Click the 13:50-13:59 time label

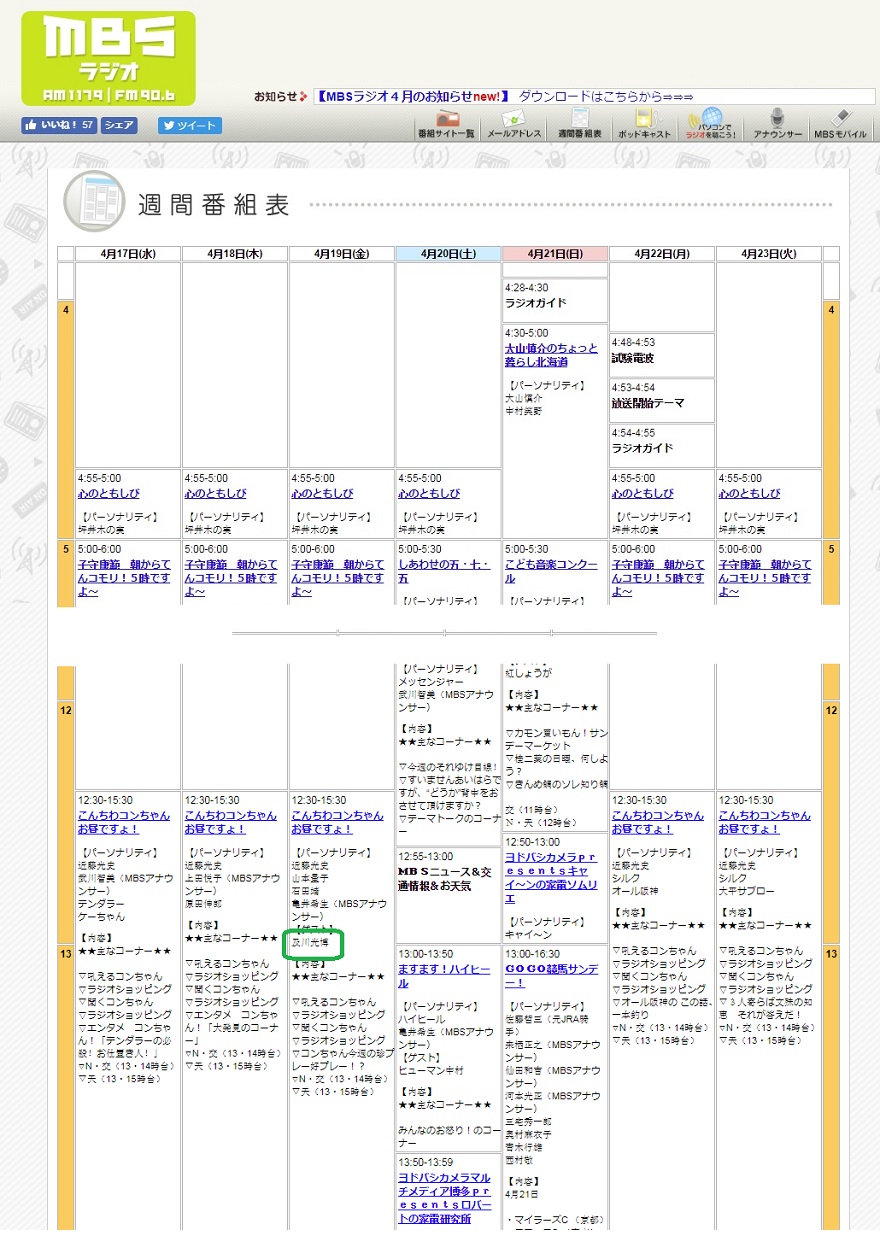coord(426,1162)
